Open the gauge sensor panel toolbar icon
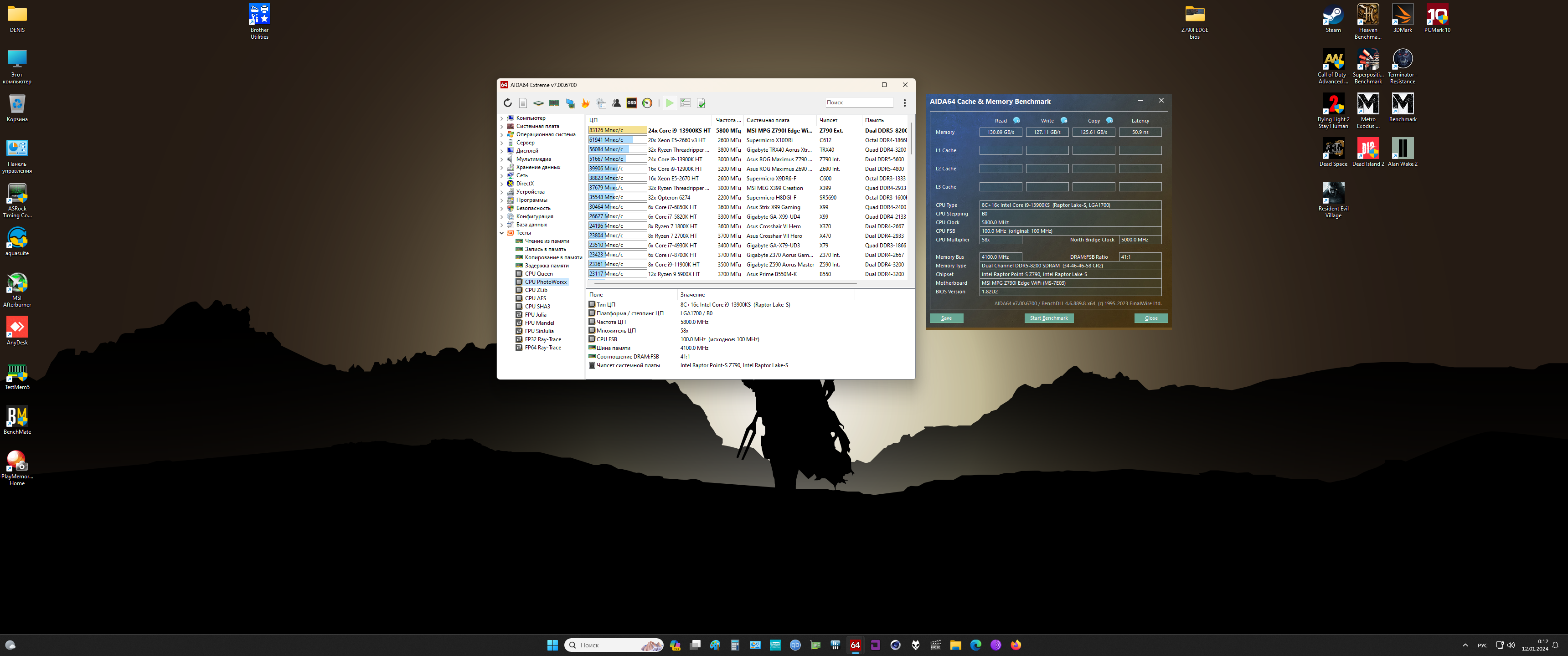 point(647,103)
